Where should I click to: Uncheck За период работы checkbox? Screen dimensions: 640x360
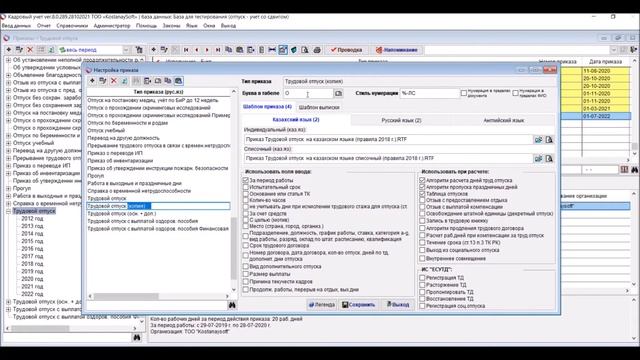246,180
